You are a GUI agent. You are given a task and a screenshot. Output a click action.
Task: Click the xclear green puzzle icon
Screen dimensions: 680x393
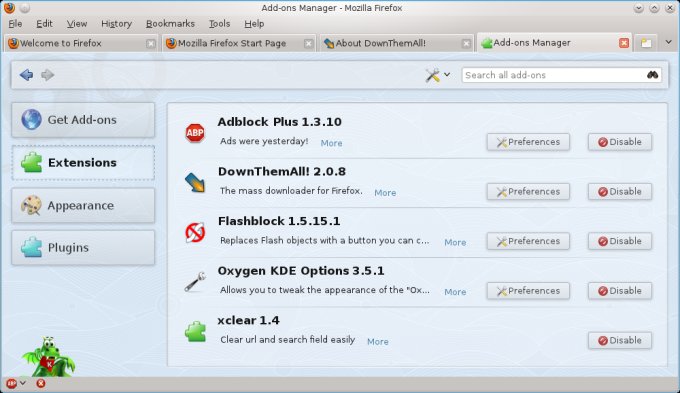pos(195,331)
